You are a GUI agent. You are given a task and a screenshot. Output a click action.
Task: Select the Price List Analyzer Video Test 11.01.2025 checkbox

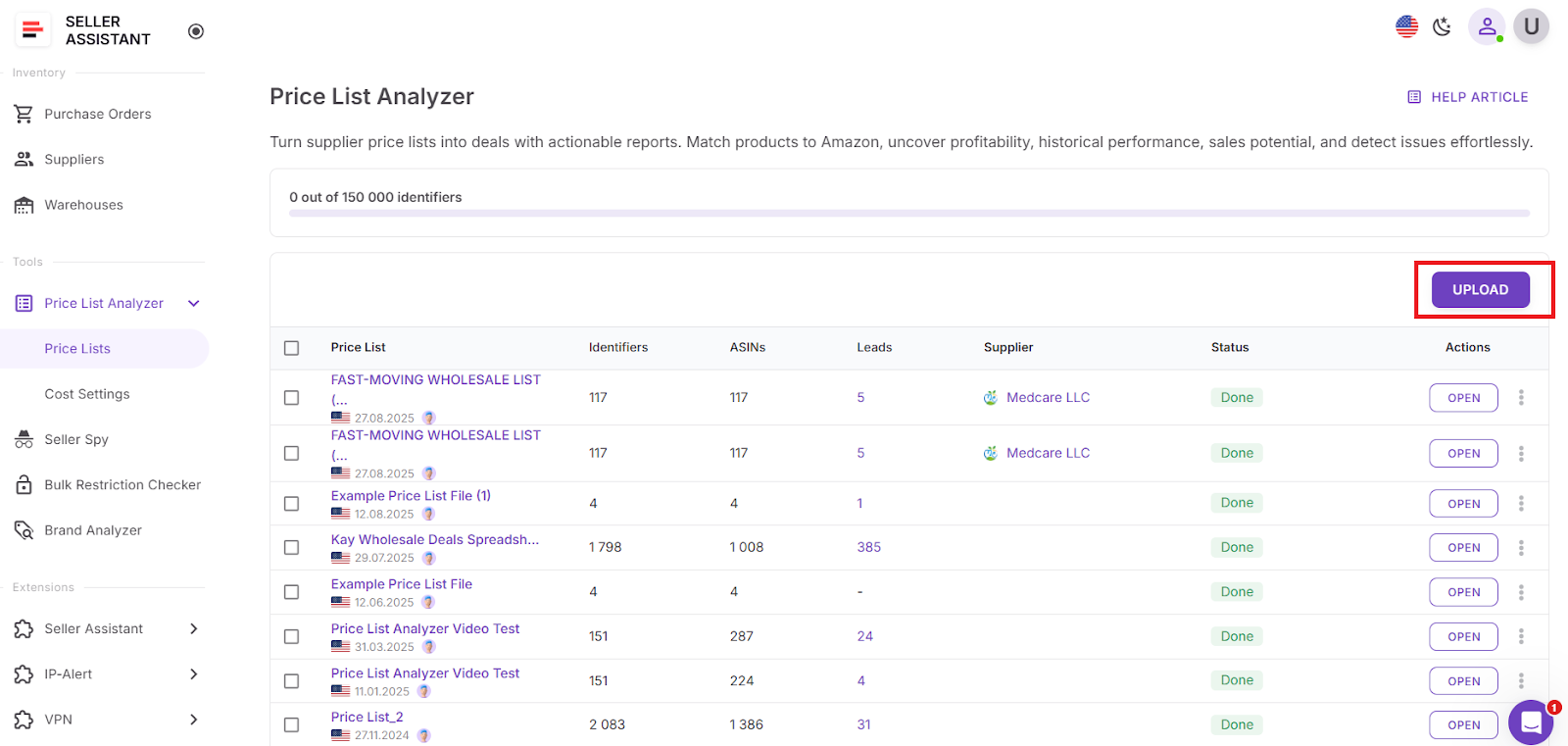pyautogui.click(x=291, y=681)
